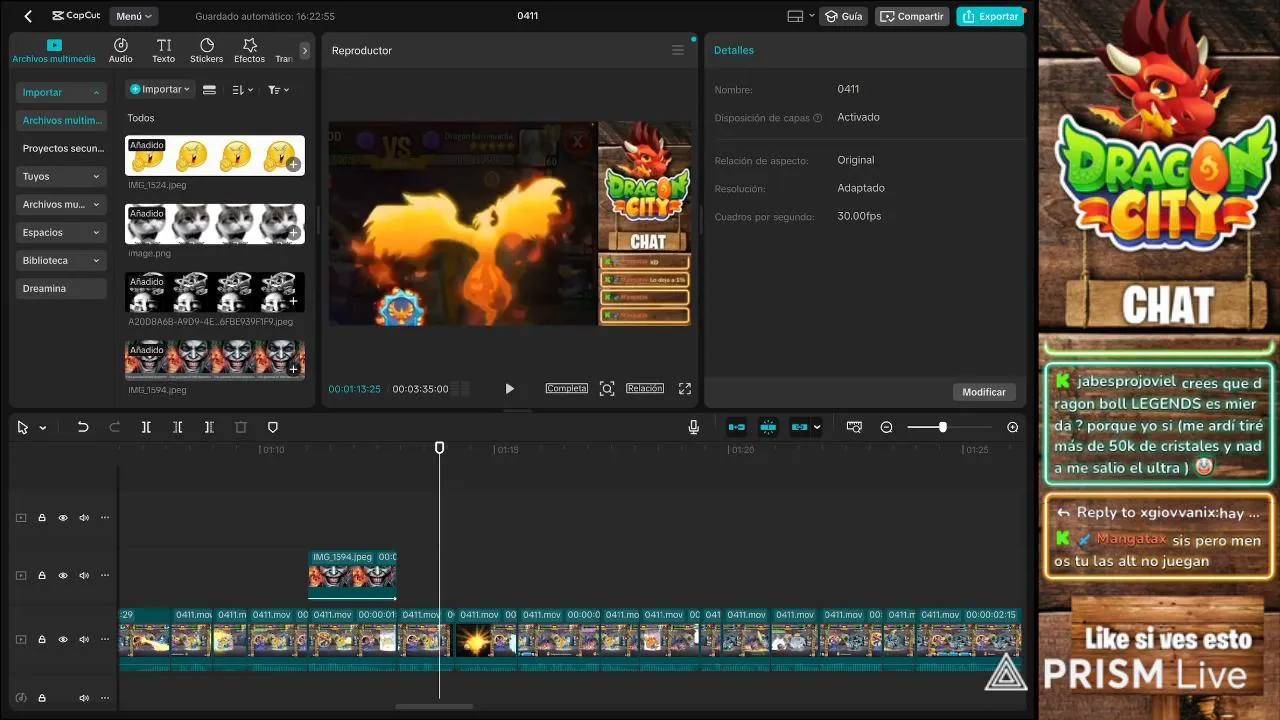Mute the main 0411.mov track audio
Image resolution: width=1280 pixels, height=720 pixels.
(84, 640)
